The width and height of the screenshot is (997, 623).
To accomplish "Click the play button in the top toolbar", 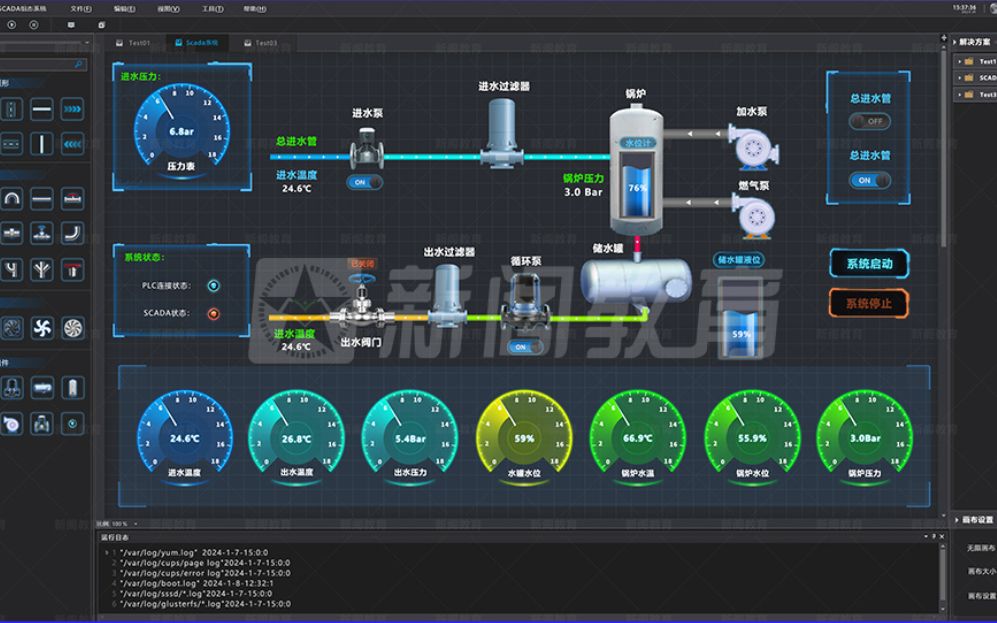I will 12,24.
